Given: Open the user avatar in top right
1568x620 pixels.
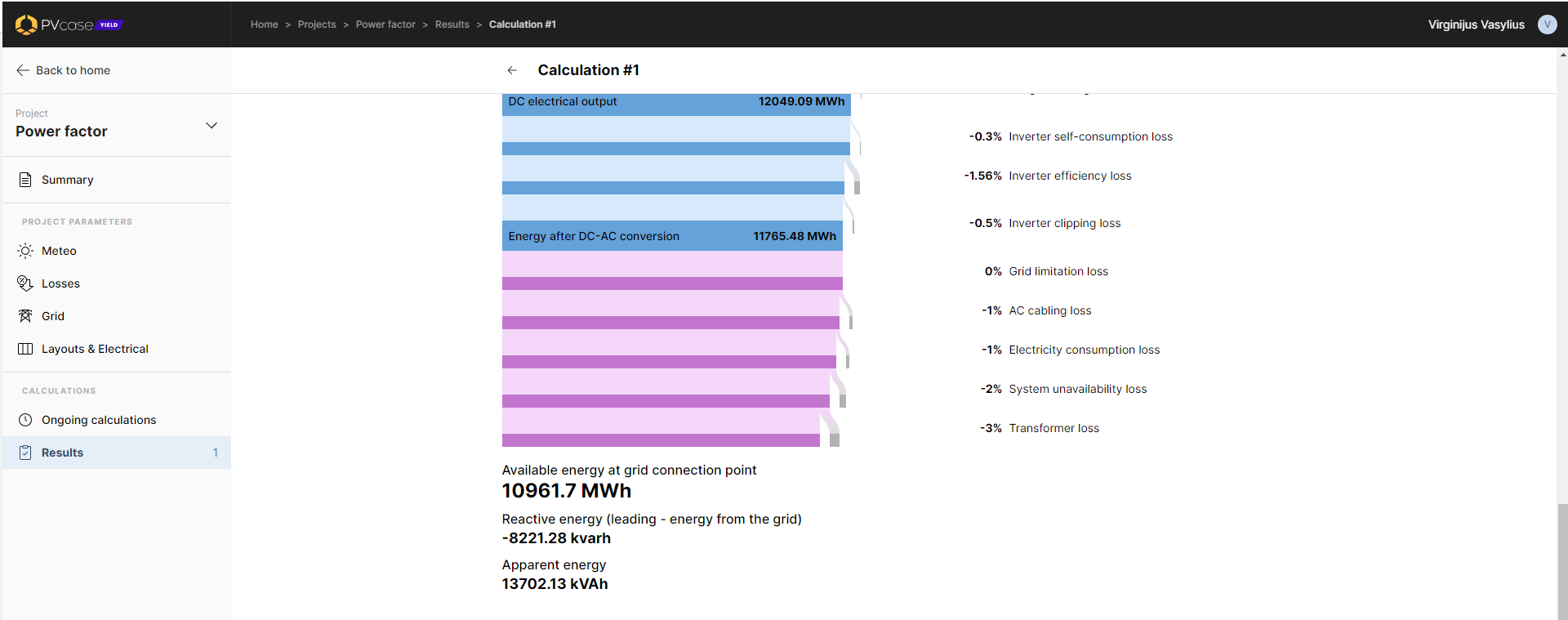Looking at the screenshot, I should point(1547,25).
